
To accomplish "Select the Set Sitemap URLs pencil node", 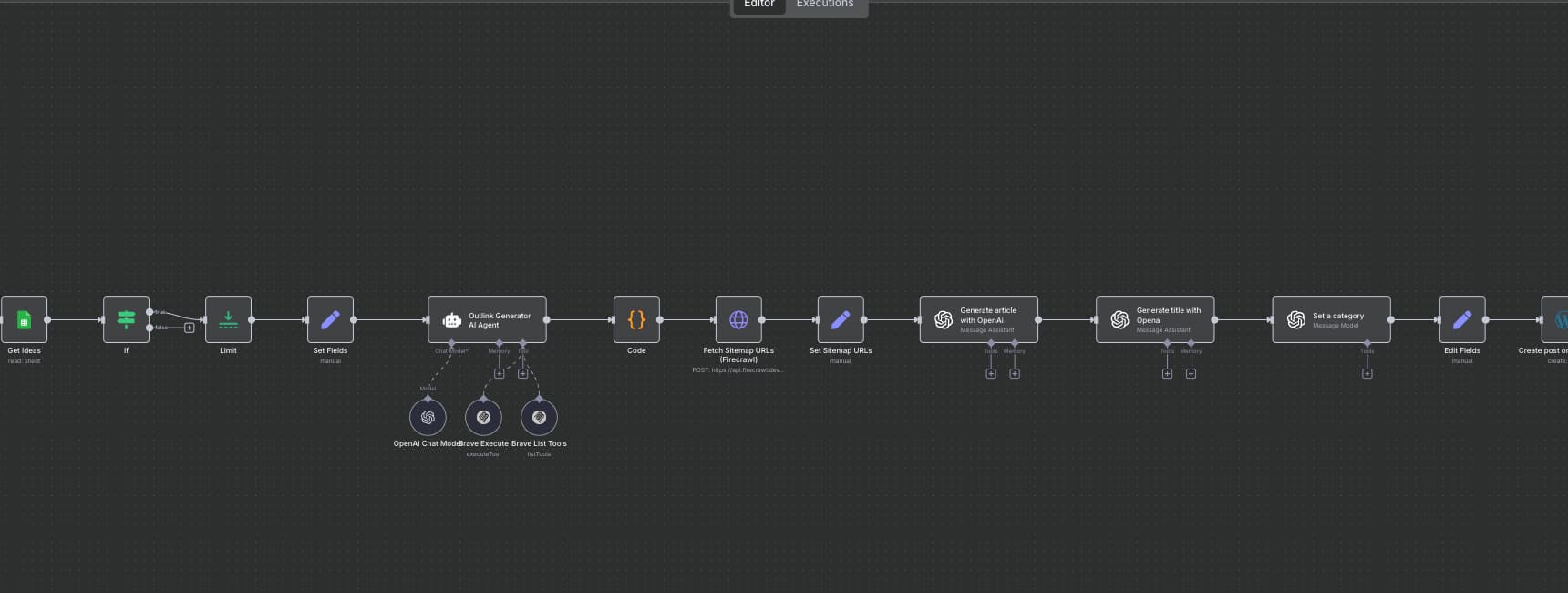I will click(x=841, y=319).
